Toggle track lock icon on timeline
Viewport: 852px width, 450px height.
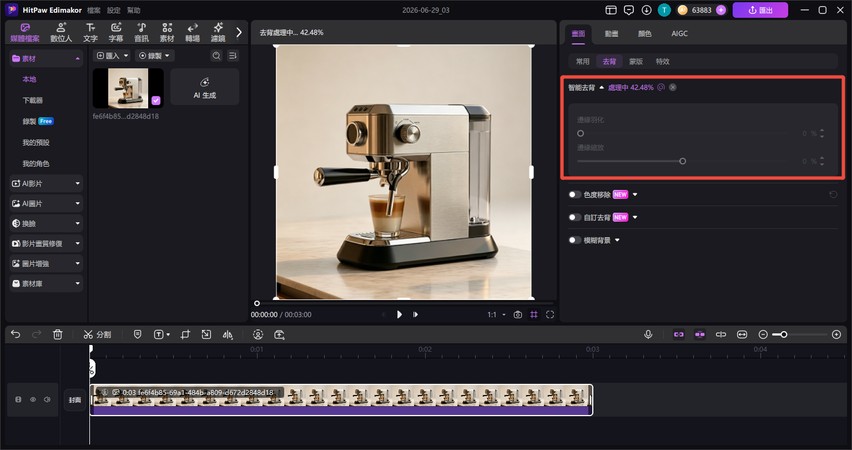(x=18, y=399)
